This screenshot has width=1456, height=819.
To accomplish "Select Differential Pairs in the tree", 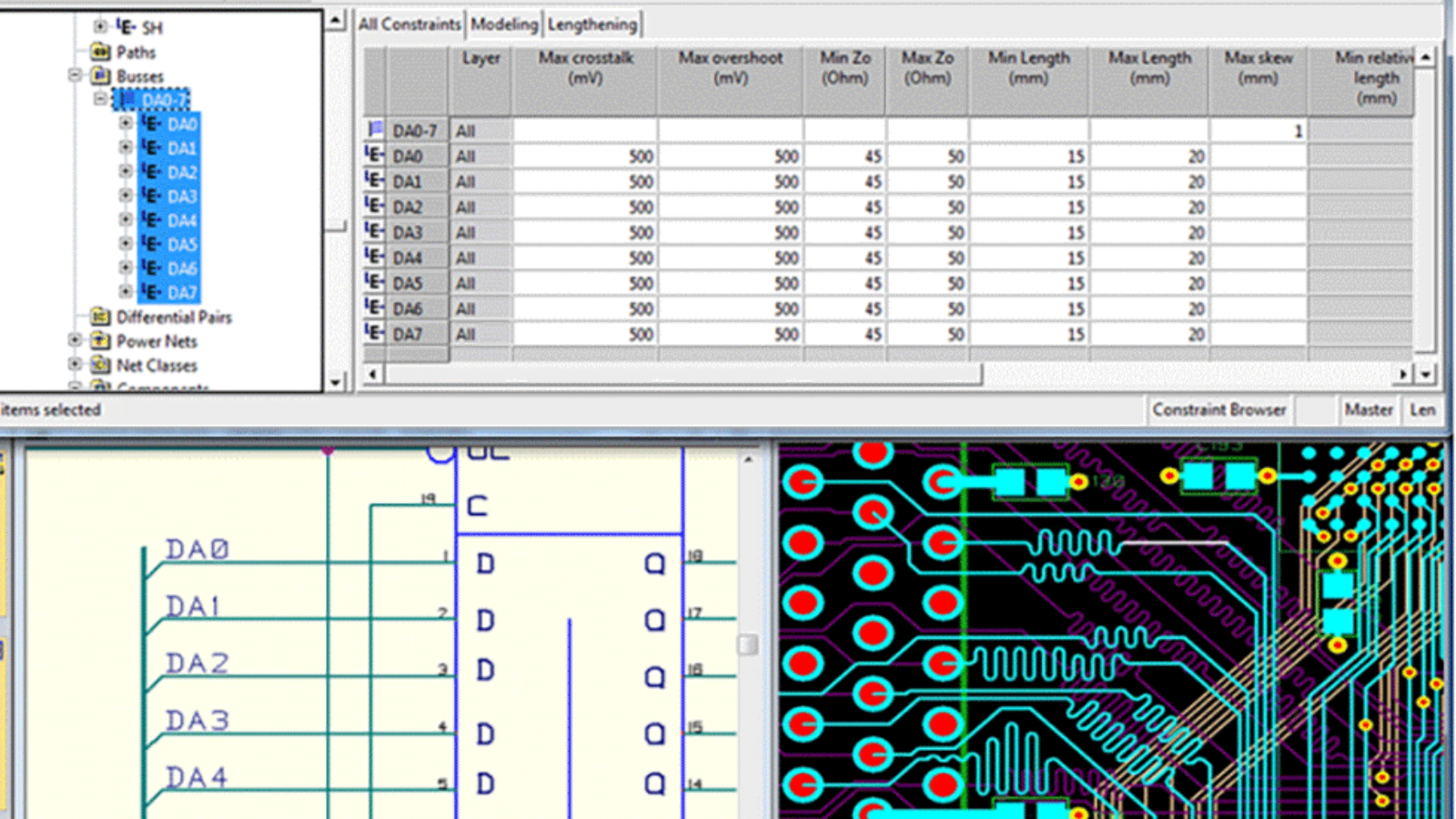I will point(174,317).
